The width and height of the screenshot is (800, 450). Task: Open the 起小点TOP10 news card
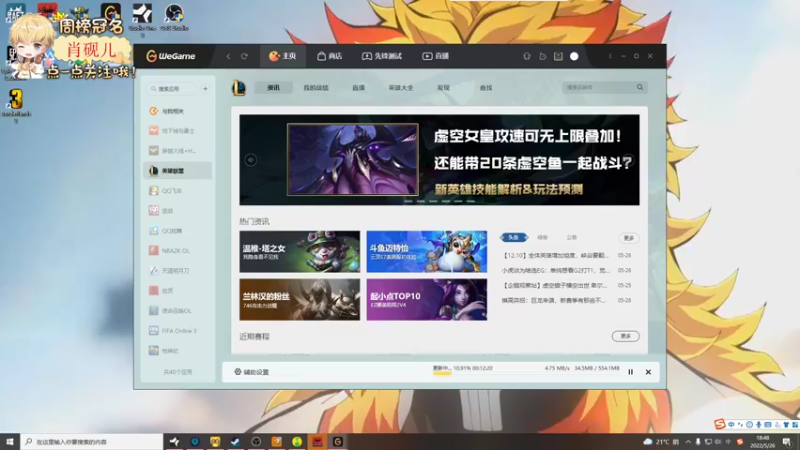(x=427, y=299)
